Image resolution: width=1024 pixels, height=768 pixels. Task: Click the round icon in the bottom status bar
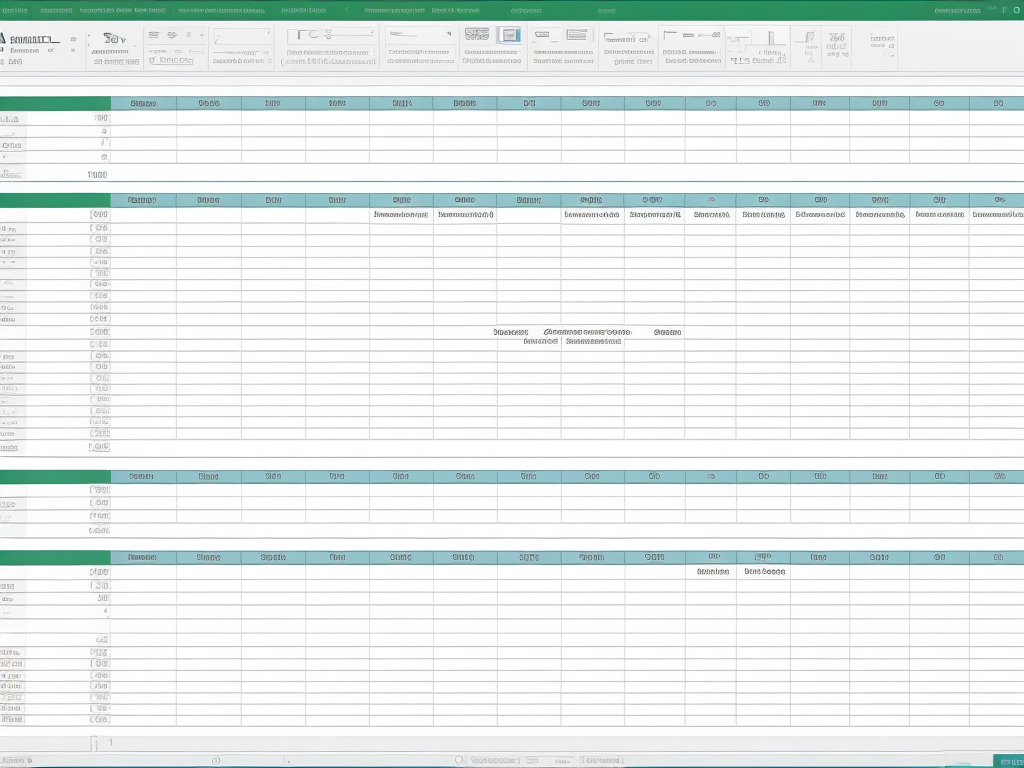(x=459, y=760)
